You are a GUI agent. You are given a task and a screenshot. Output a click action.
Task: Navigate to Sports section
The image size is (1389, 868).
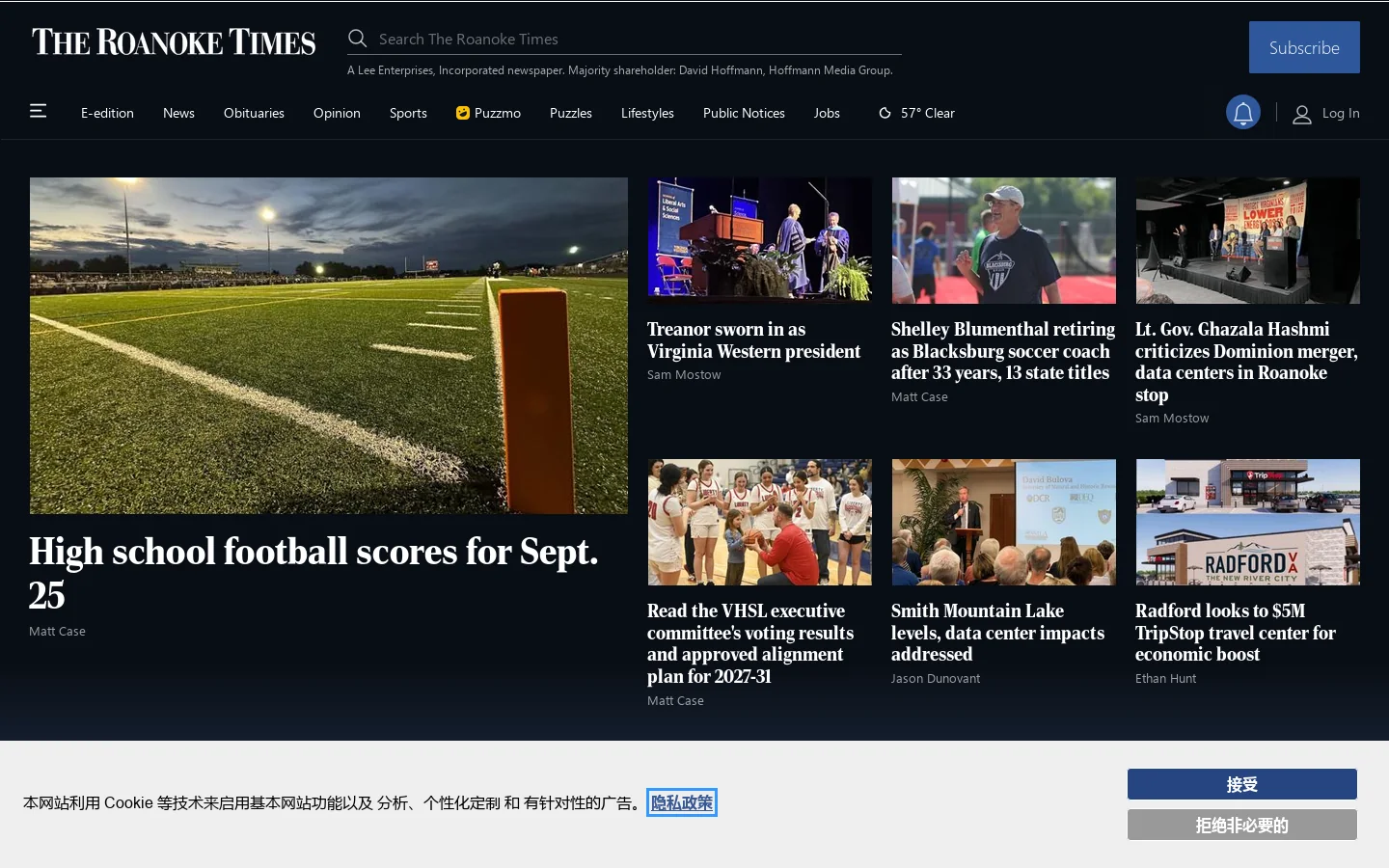click(x=408, y=113)
